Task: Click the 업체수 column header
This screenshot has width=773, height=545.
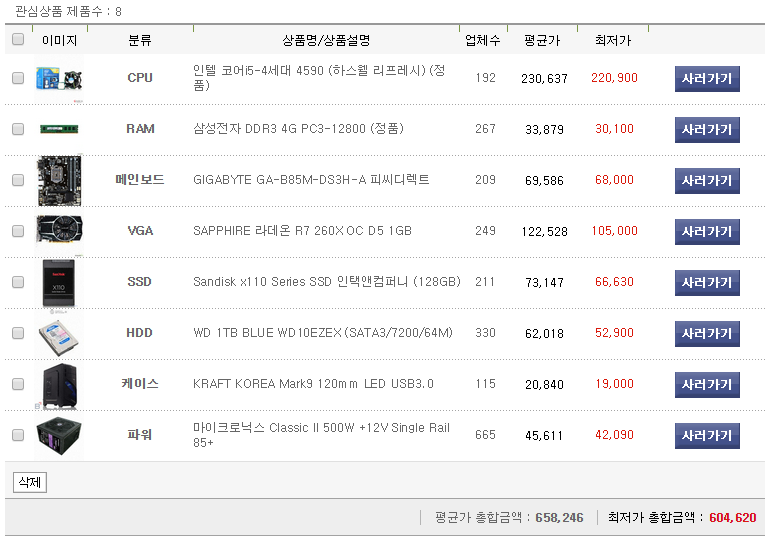Action: [483, 40]
